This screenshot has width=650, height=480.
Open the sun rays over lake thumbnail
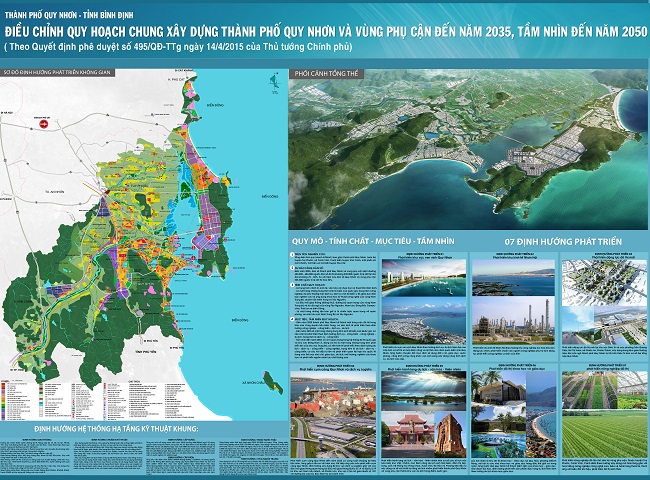(x=424, y=391)
